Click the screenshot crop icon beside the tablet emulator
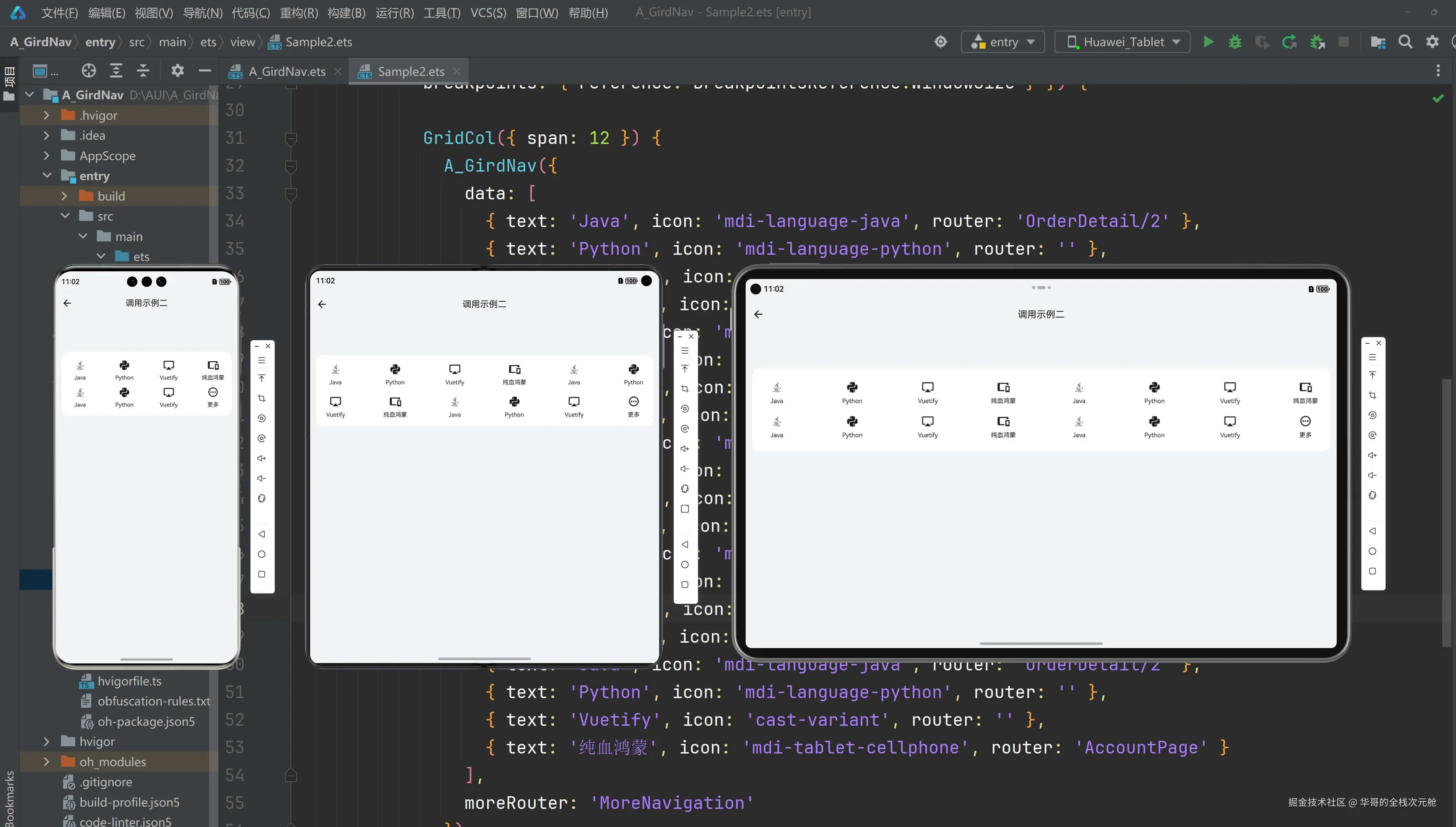 click(x=1372, y=395)
